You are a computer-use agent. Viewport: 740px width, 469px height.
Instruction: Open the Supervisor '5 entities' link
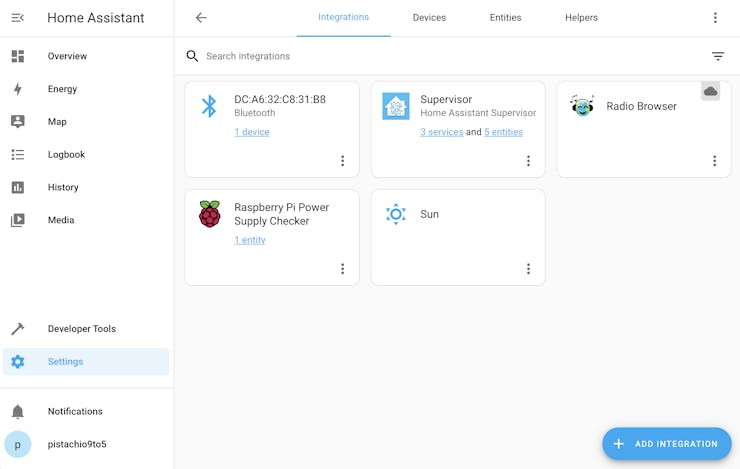tap(504, 132)
